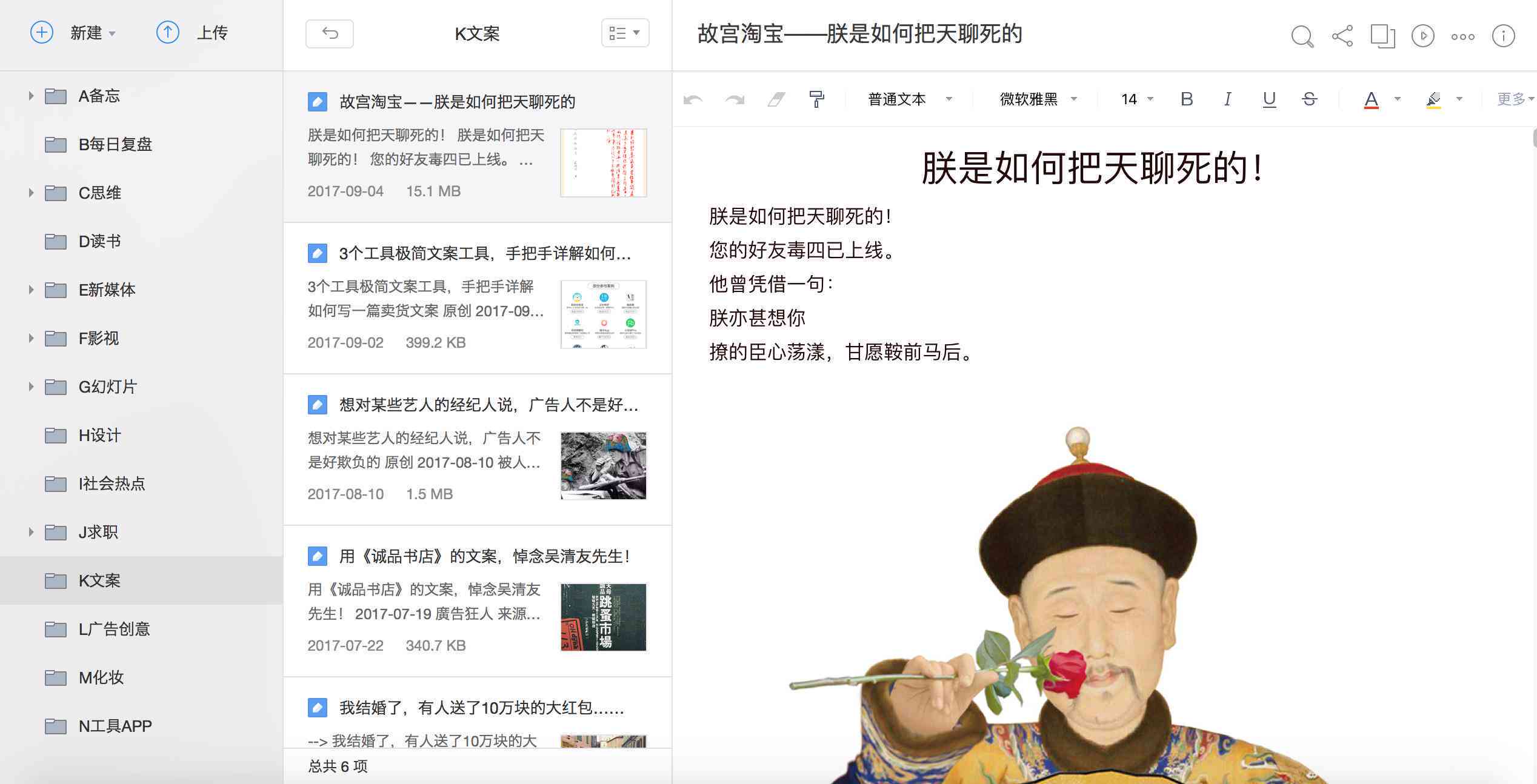Expand the E新媒体 folder
1537x784 pixels.
[31, 290]
